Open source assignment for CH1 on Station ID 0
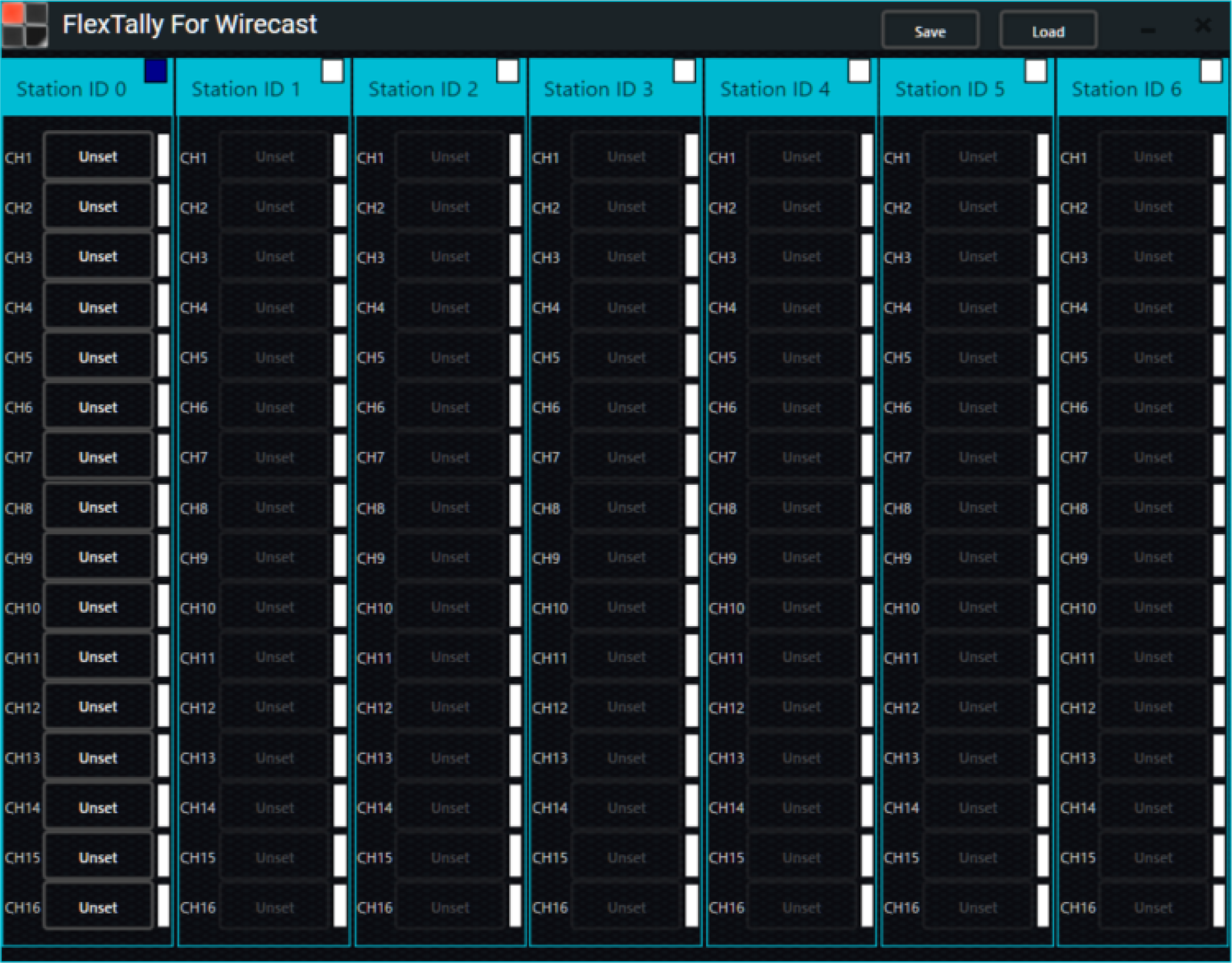This screenshot has height=963, width=1232. [x=97, y=156]
